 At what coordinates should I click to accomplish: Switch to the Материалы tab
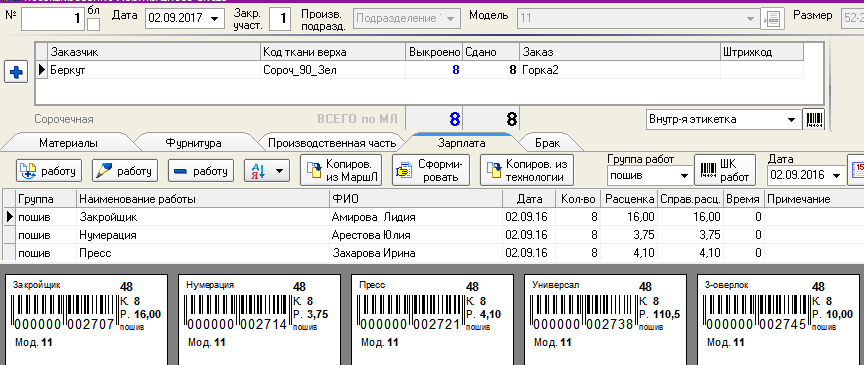click(x=68, y=143)
